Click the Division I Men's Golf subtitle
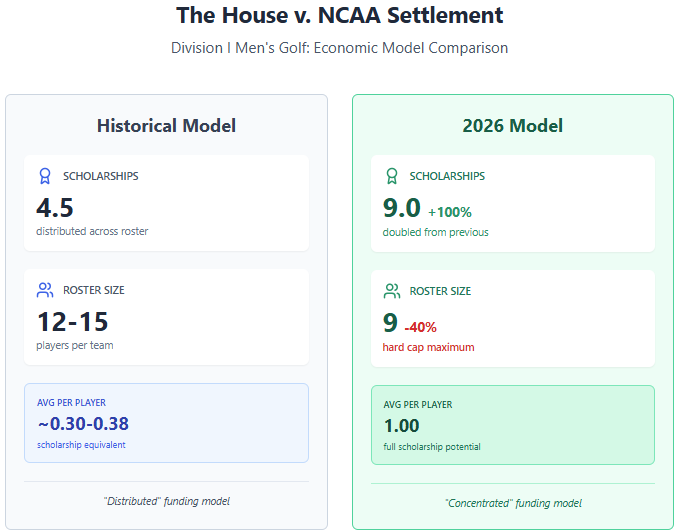The image size is (679, 532). (x=339, y=48)
